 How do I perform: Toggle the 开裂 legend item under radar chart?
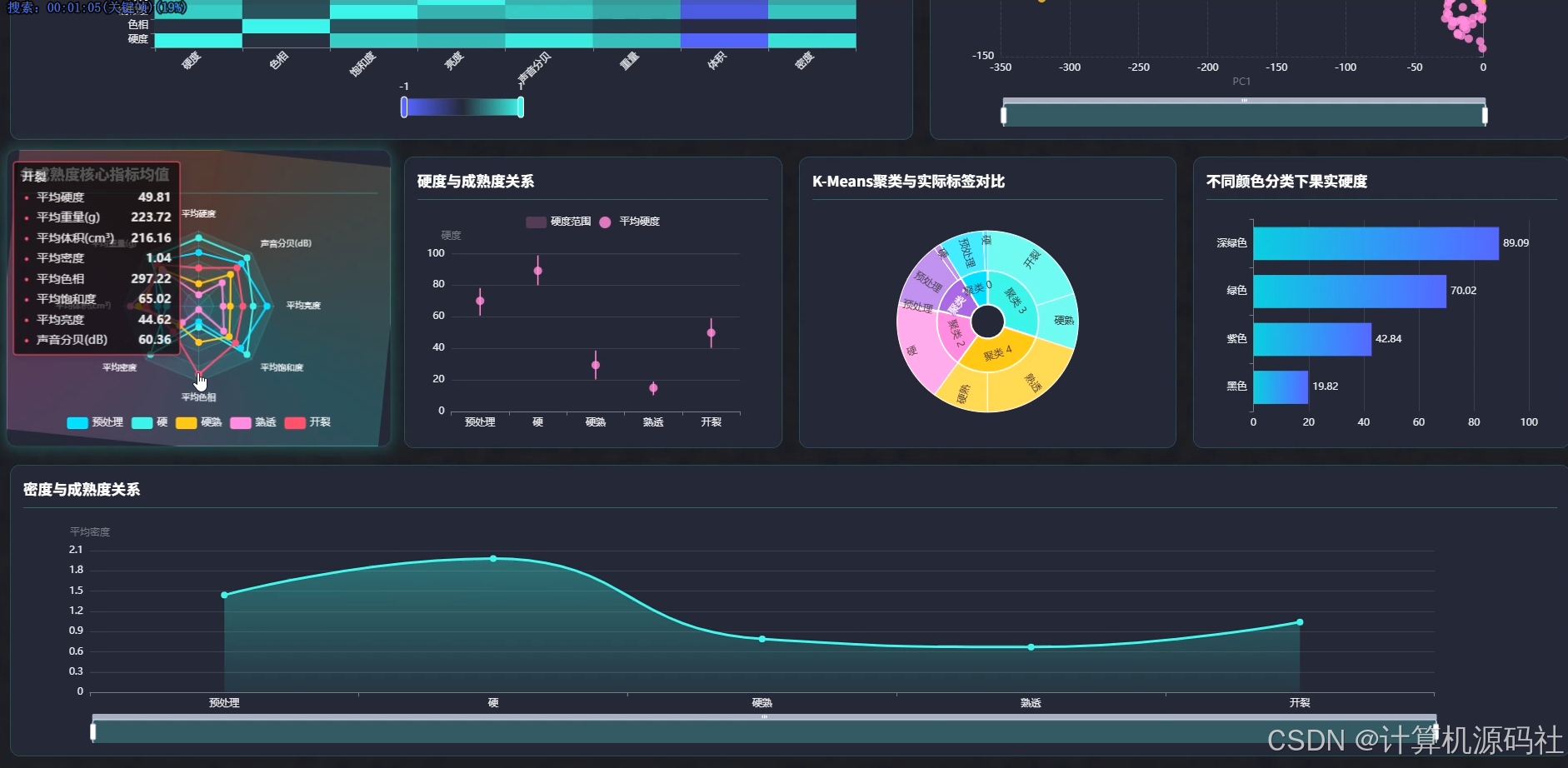click(x=307, y=422)
